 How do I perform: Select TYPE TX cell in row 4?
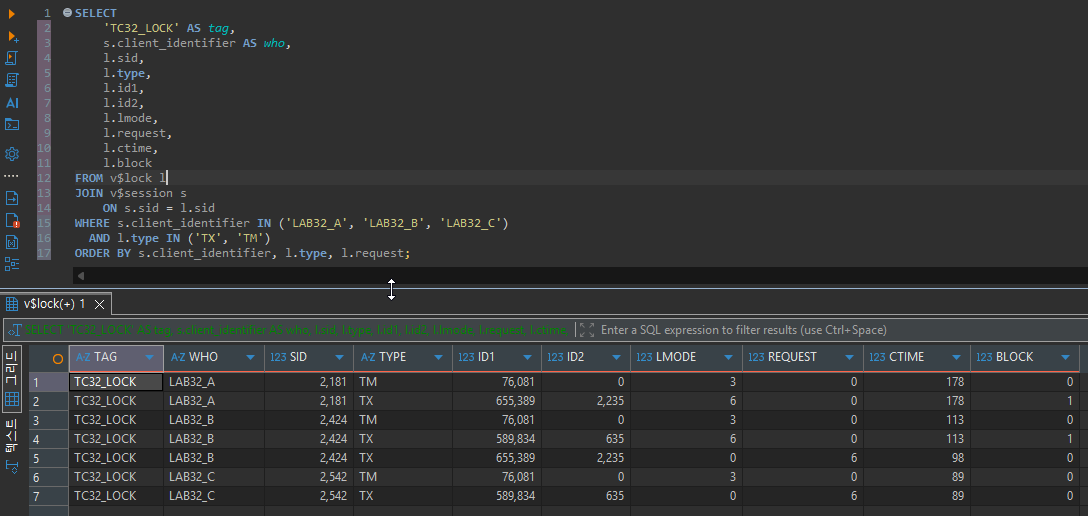point(402,439)
